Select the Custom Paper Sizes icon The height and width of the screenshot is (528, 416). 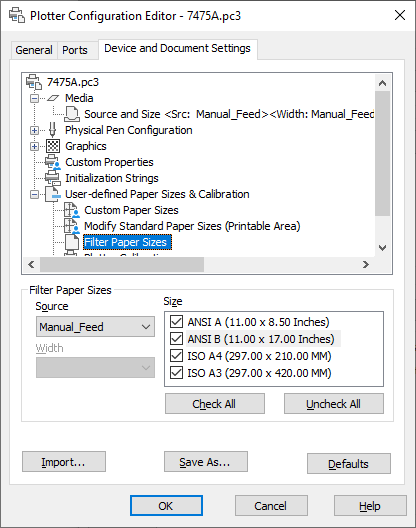[x=72, y=210]
